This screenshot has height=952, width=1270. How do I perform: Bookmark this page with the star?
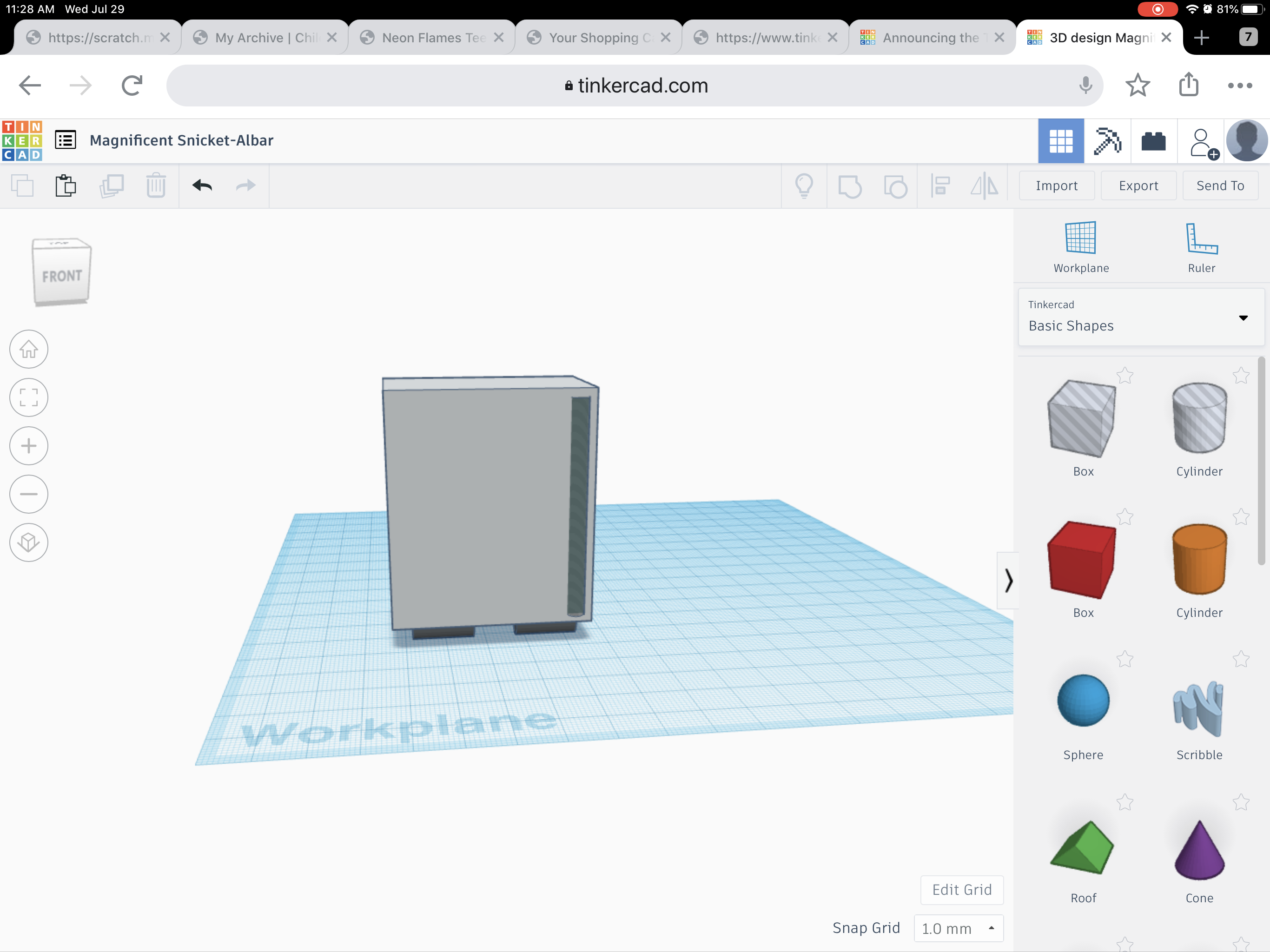point(1138,86)
